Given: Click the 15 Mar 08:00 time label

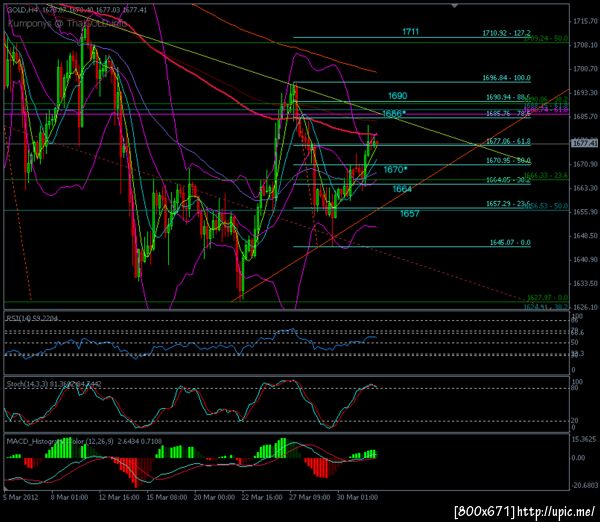Looking at the screenshot, I should pyautogui.click(x=167, y=498).
